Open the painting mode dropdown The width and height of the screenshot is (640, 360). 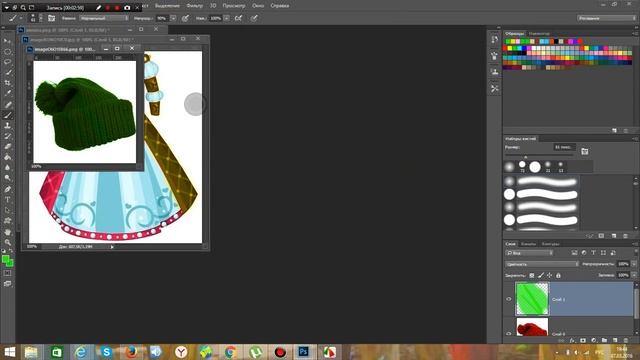point(104,18)
